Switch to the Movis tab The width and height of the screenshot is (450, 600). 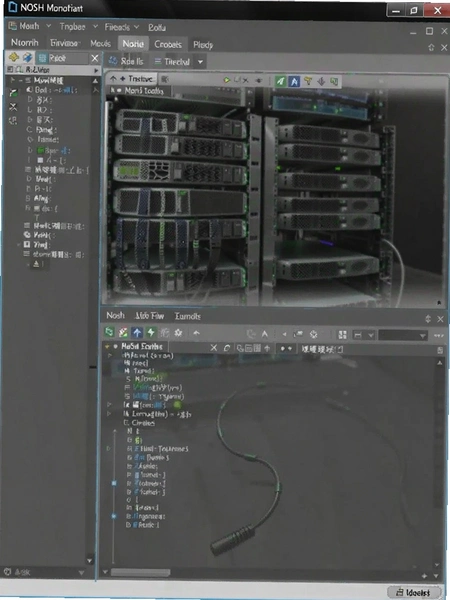coord(100,44)
